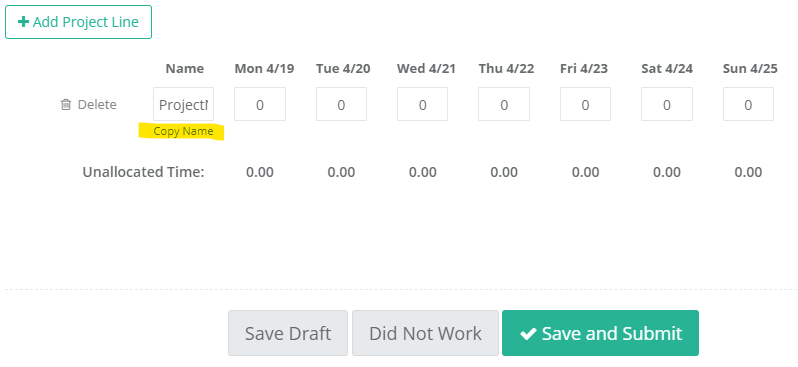Viewport: 798px width, 367px height.
Task: Click the plus icon on Add Project Line
Action: coord(23,22)
